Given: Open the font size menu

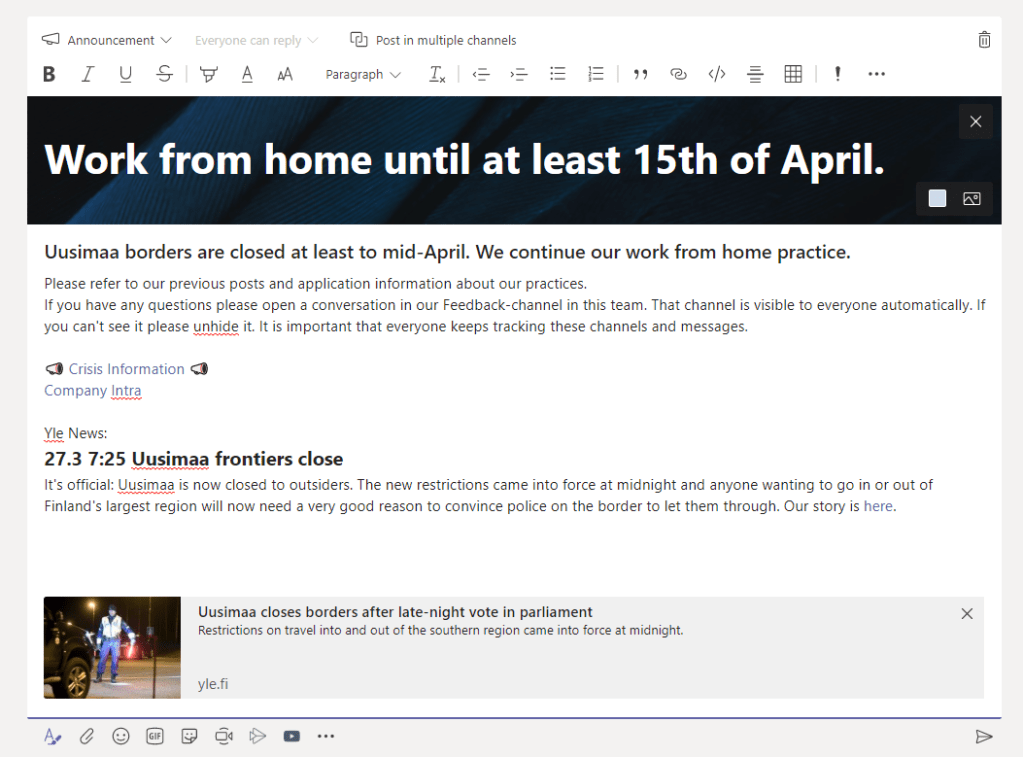Looking at the screenshot, I should click(x=285, y=74).
